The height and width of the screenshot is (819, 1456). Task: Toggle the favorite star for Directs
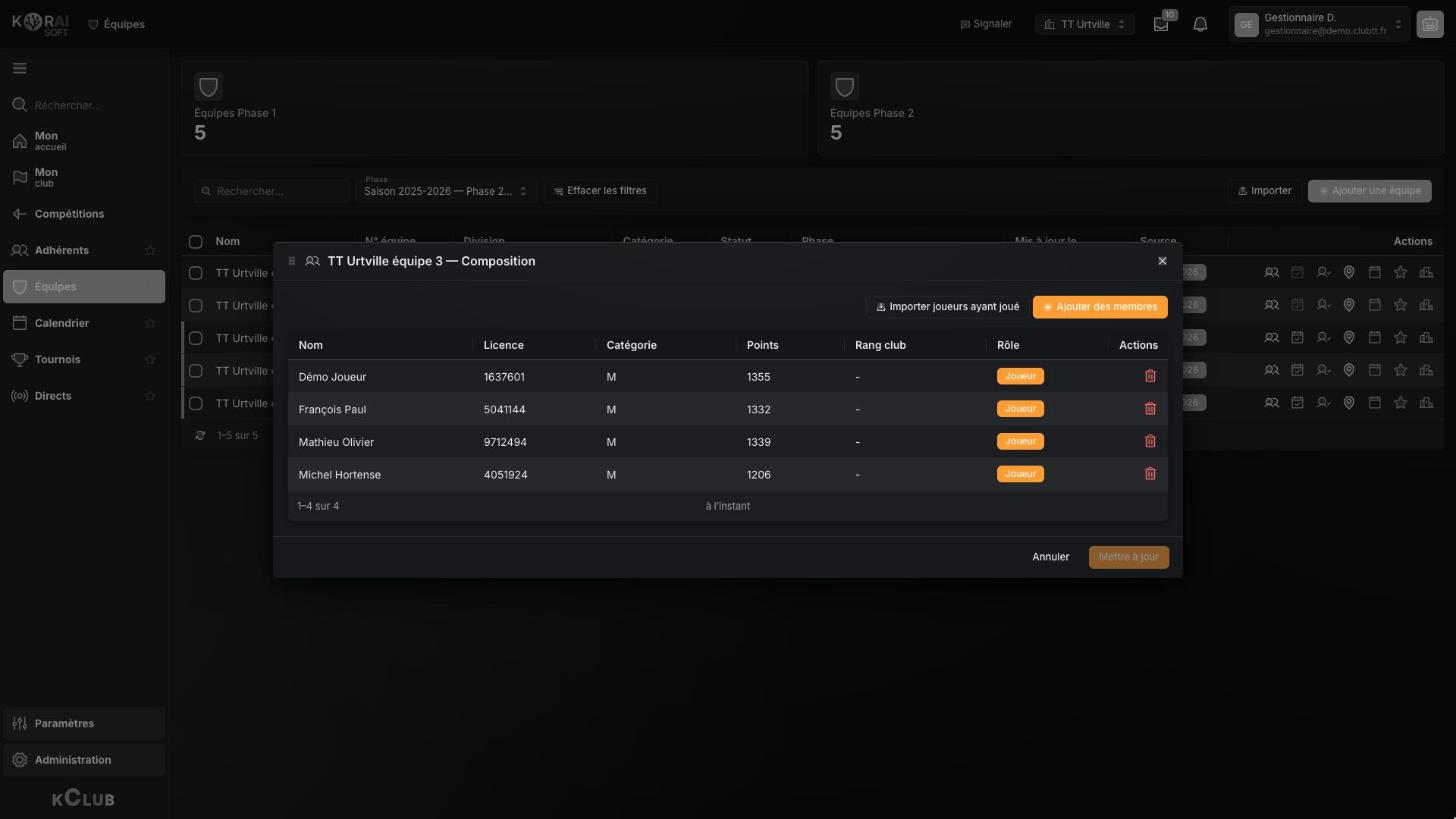point(150,396)
